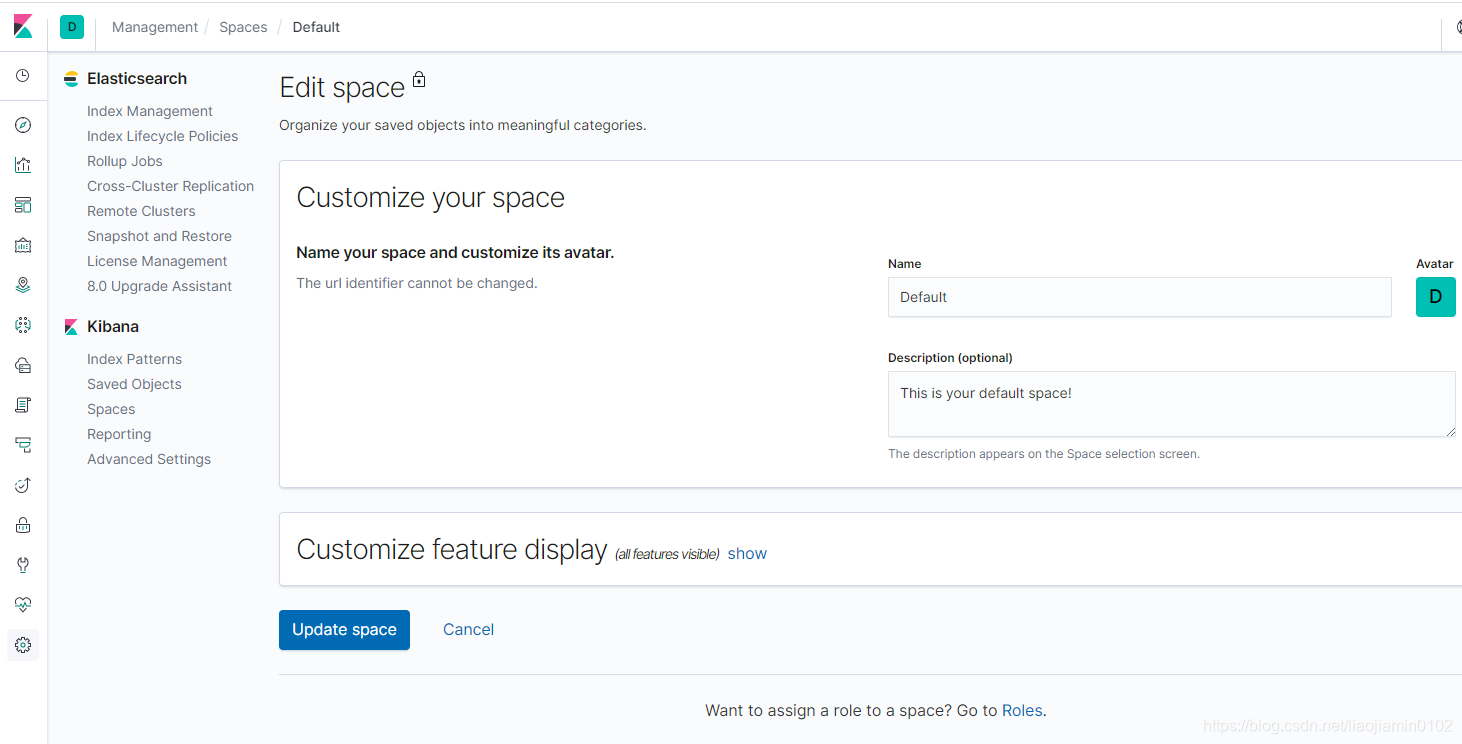Select Saved Objects under Kibana
Image resolution: width=1462 pixels, height=744 pixels.
point(134,384)
